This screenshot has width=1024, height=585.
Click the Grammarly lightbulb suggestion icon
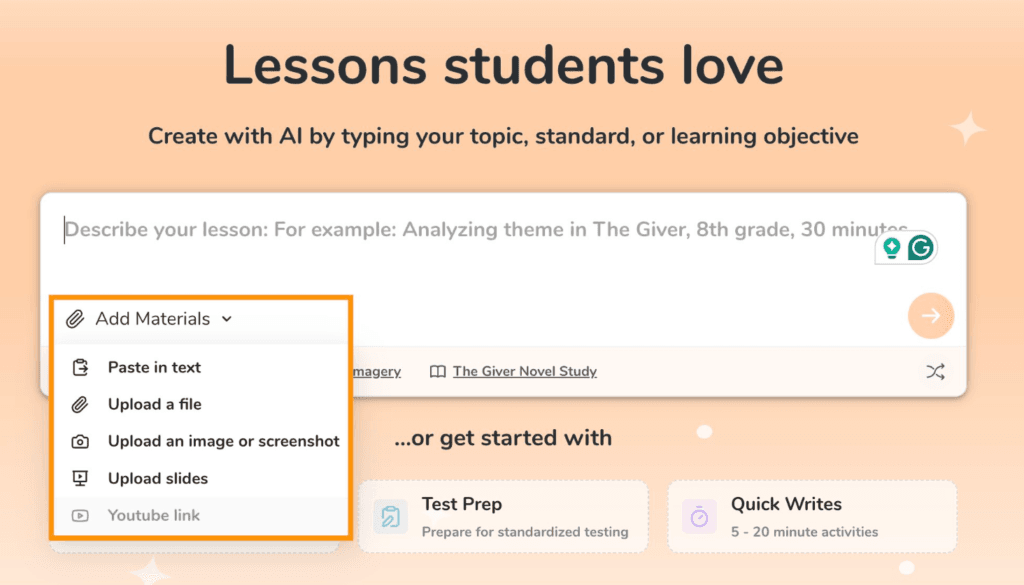click(891, 247)
